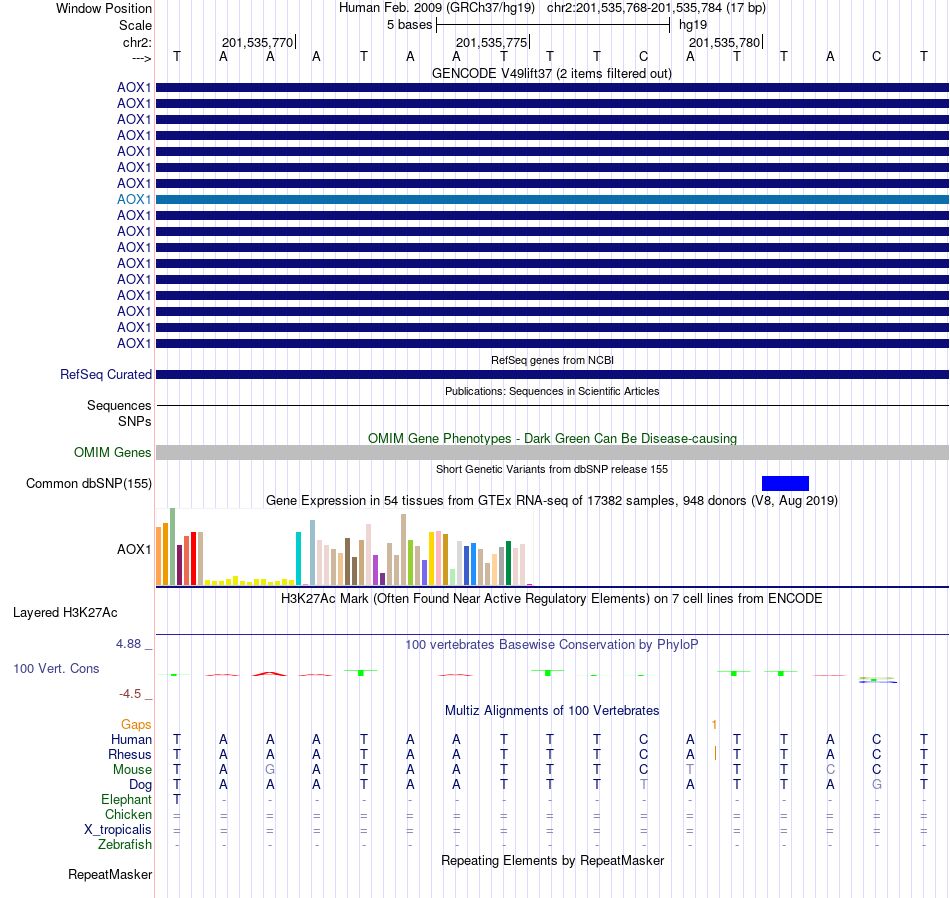Click the Human Feb. 2009 (GRCh37/hg19) assembly text
This screenshot has width=950, height=898.
click(x=437, y=8)
